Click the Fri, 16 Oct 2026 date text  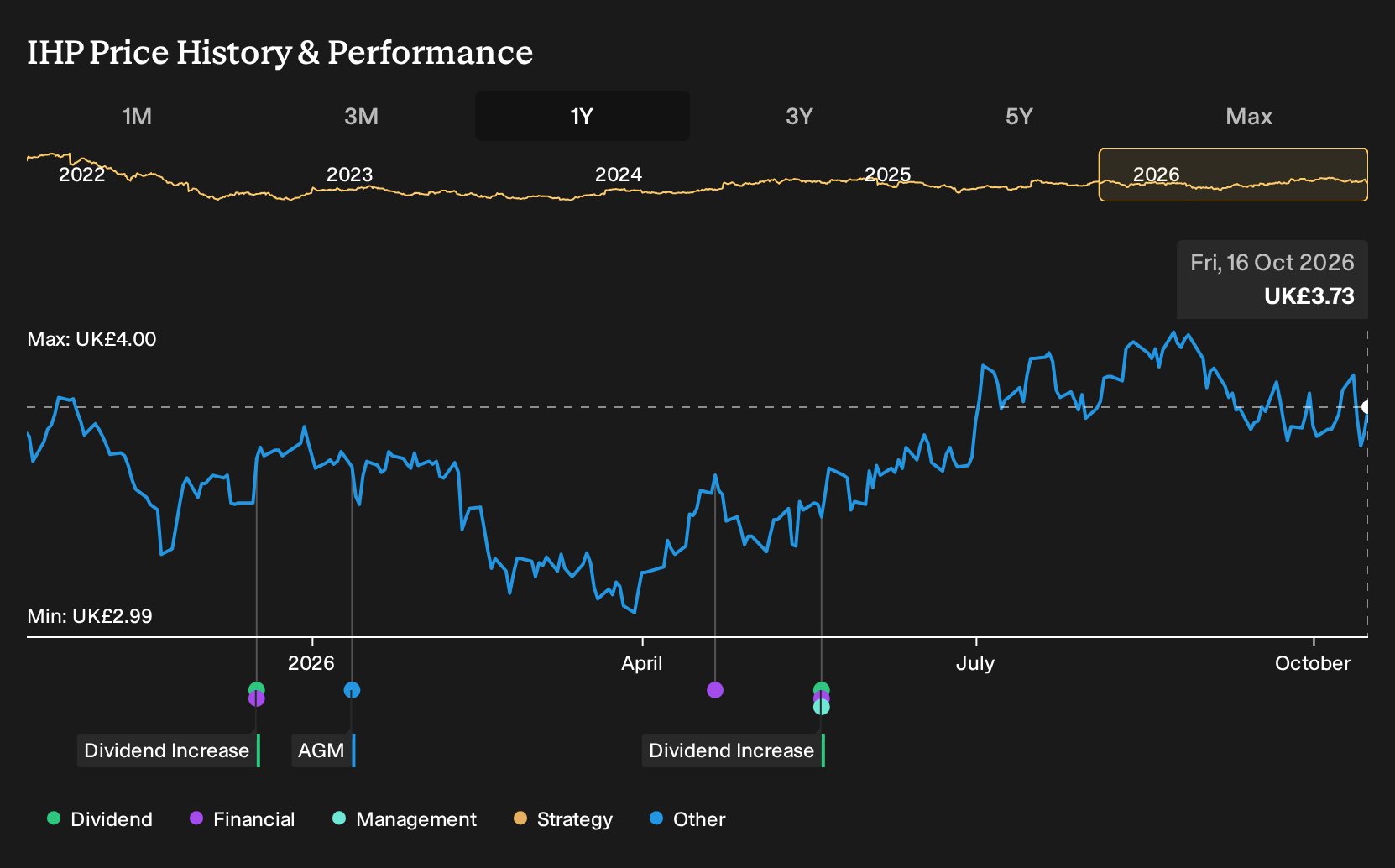[x=1272, y=263]
